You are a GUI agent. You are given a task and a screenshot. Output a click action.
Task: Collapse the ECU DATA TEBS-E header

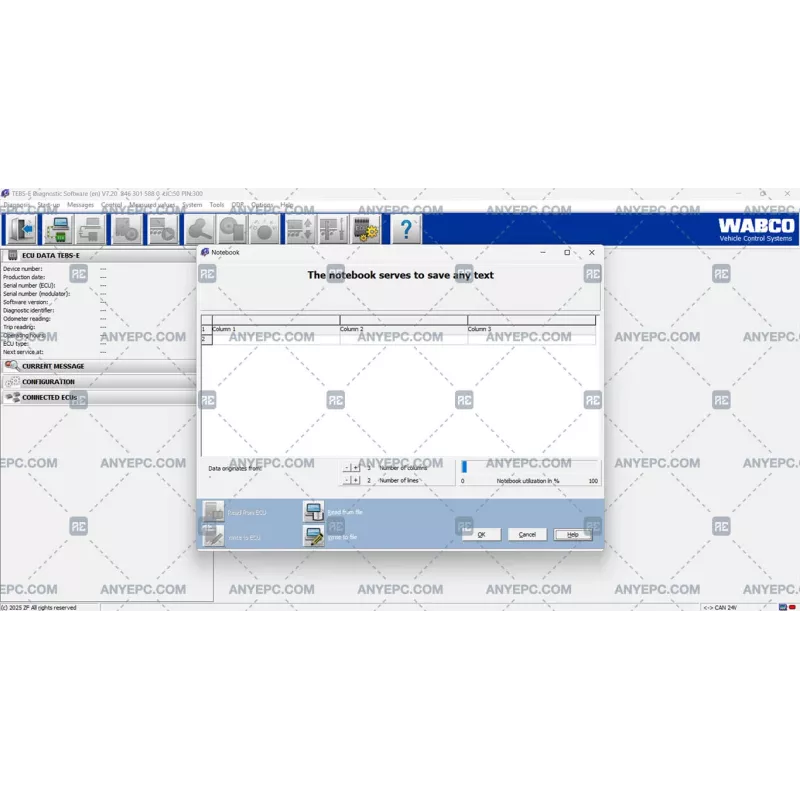click(50, 256)
